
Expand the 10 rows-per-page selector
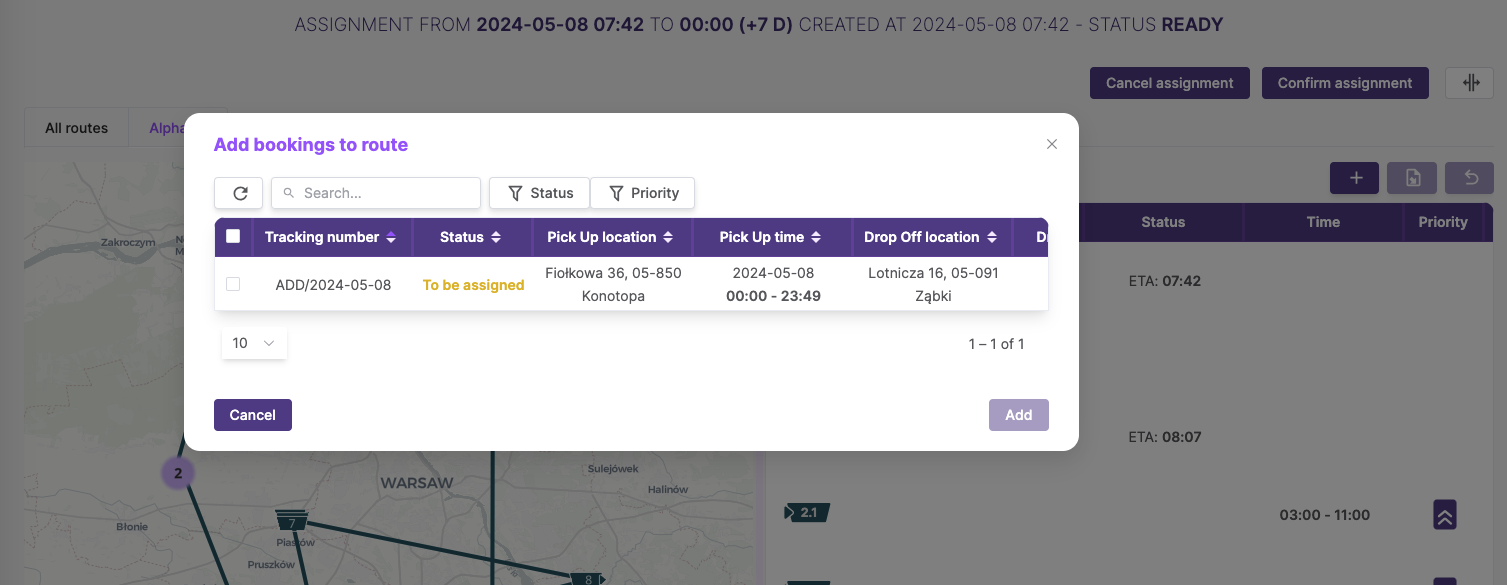(x=254, y=343)
